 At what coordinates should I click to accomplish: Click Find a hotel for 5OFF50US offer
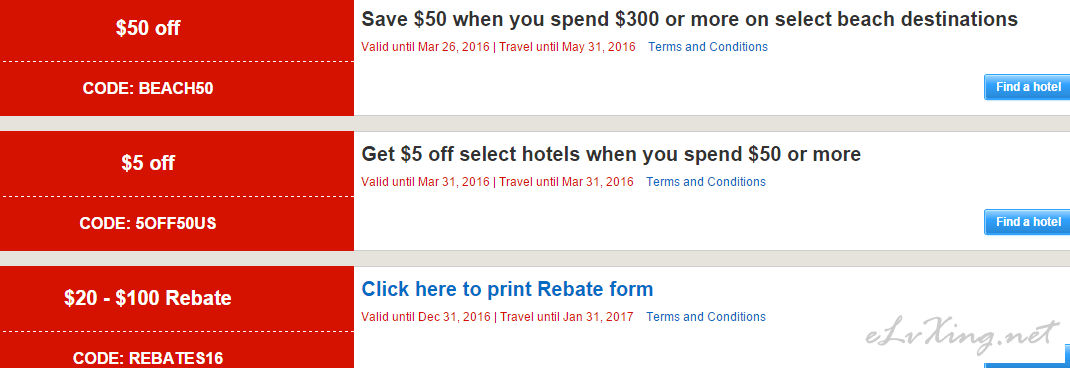[x=1027, y=222]
